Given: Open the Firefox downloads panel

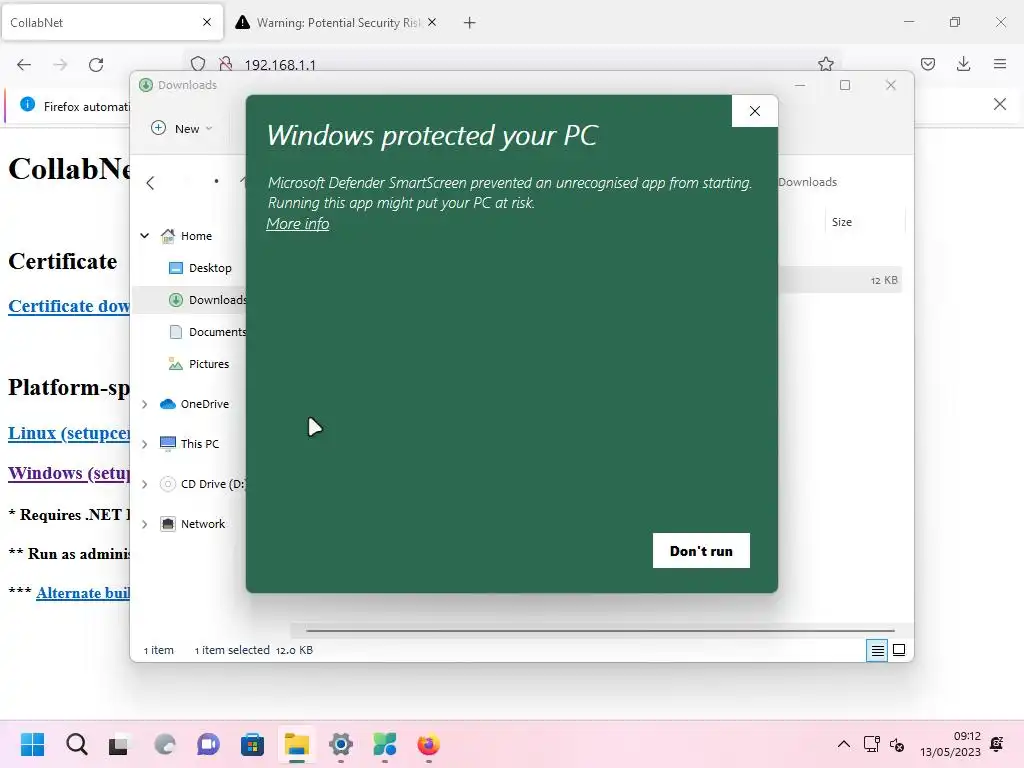Looking at the screenshot, I should pyautogui.click(x=963, y=64).
